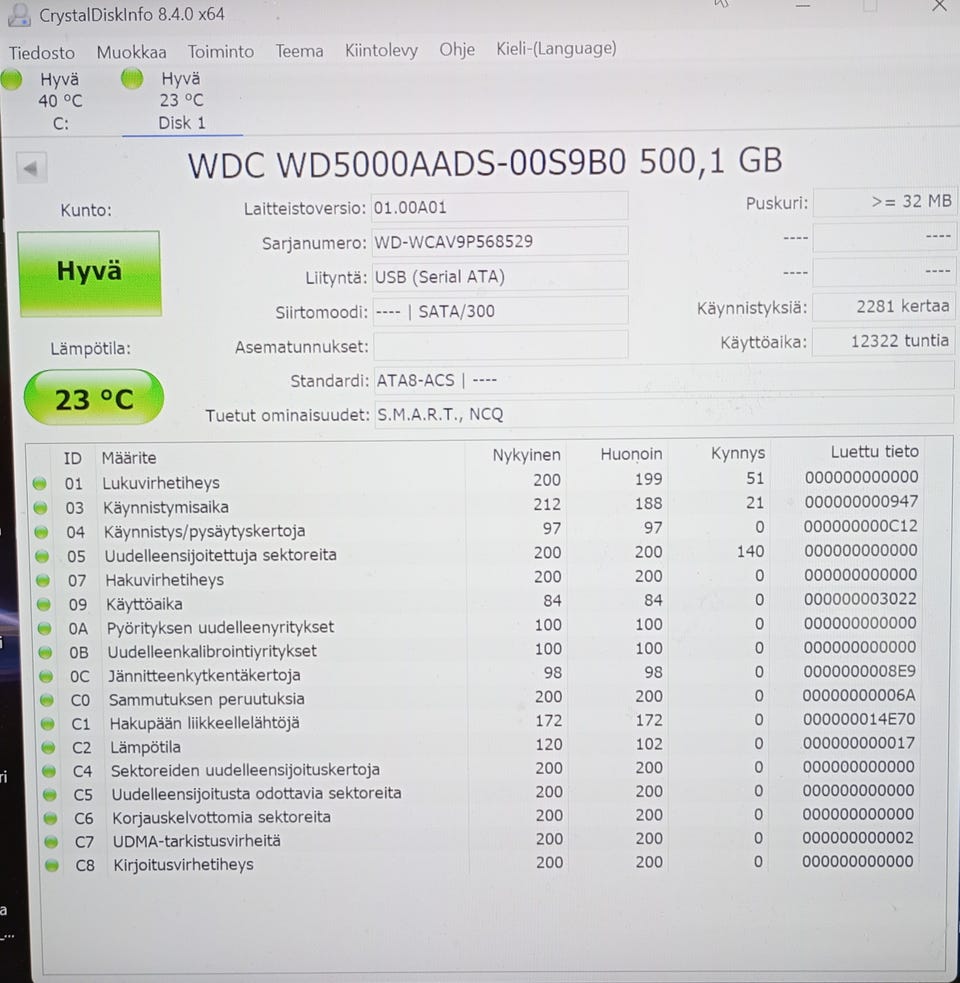Click the status dot for Lukuvirhetiheys
The width and height of the screenshot is (960, 983).
tap(40, 483)
